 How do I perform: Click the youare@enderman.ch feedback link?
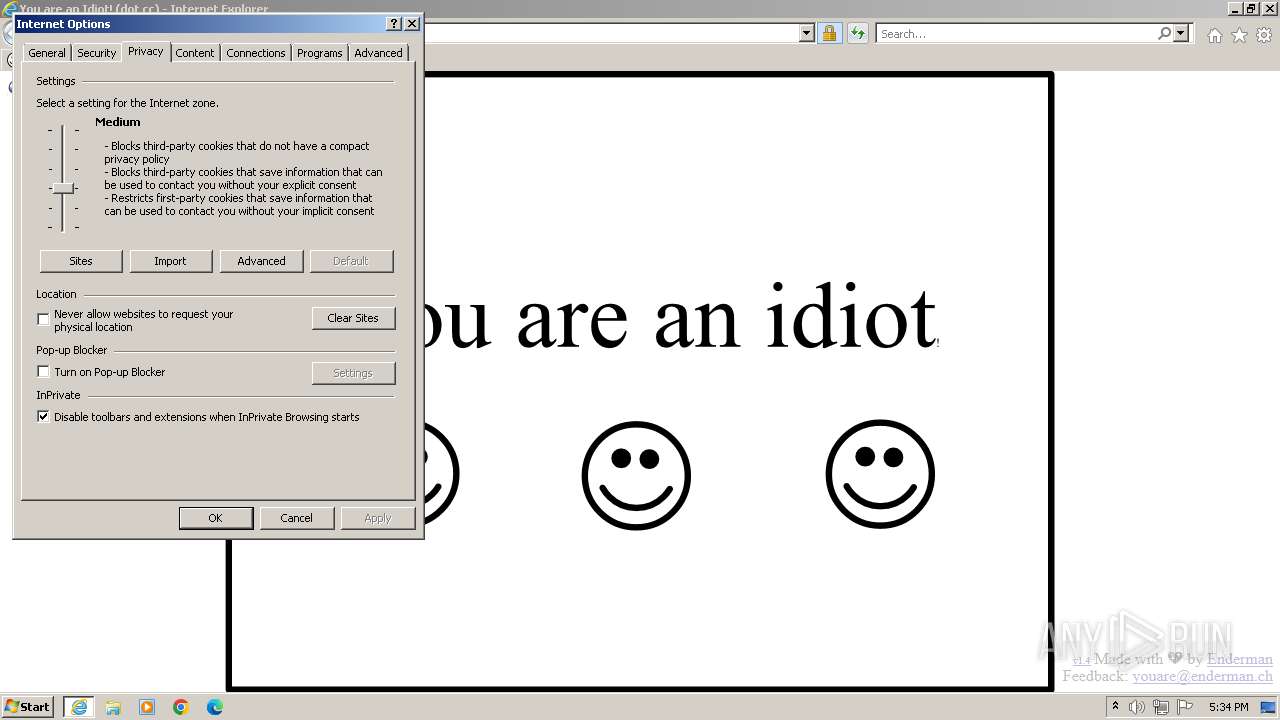[x=1203, y=676]
